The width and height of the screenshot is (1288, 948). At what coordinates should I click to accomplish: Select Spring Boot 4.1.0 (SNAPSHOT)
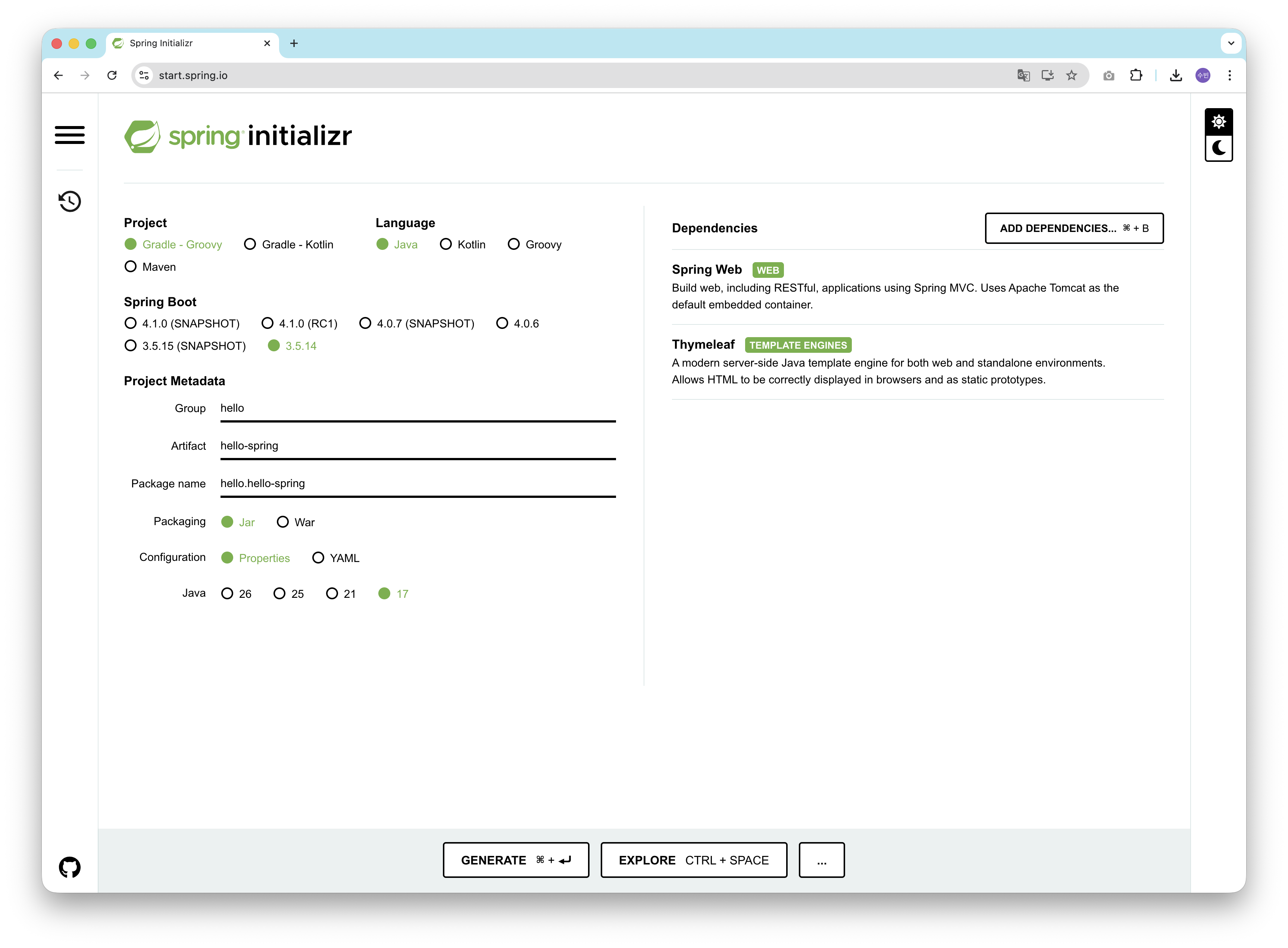coord(182,324)
